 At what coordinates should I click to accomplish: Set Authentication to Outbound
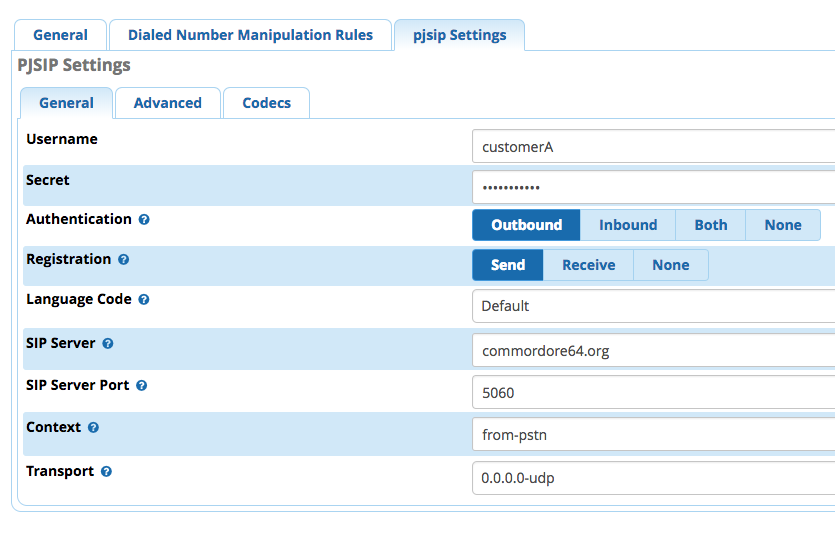(526, 225)
